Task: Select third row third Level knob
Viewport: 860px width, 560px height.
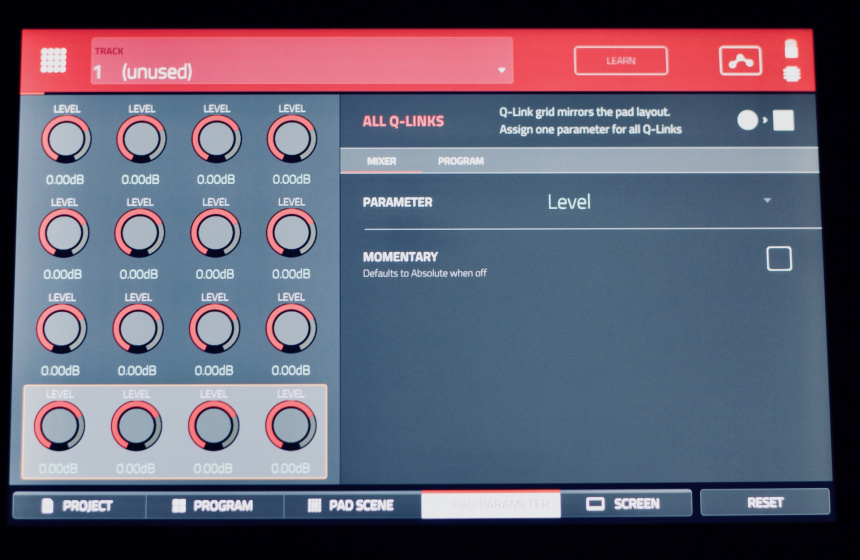Action: click(214, 329)
